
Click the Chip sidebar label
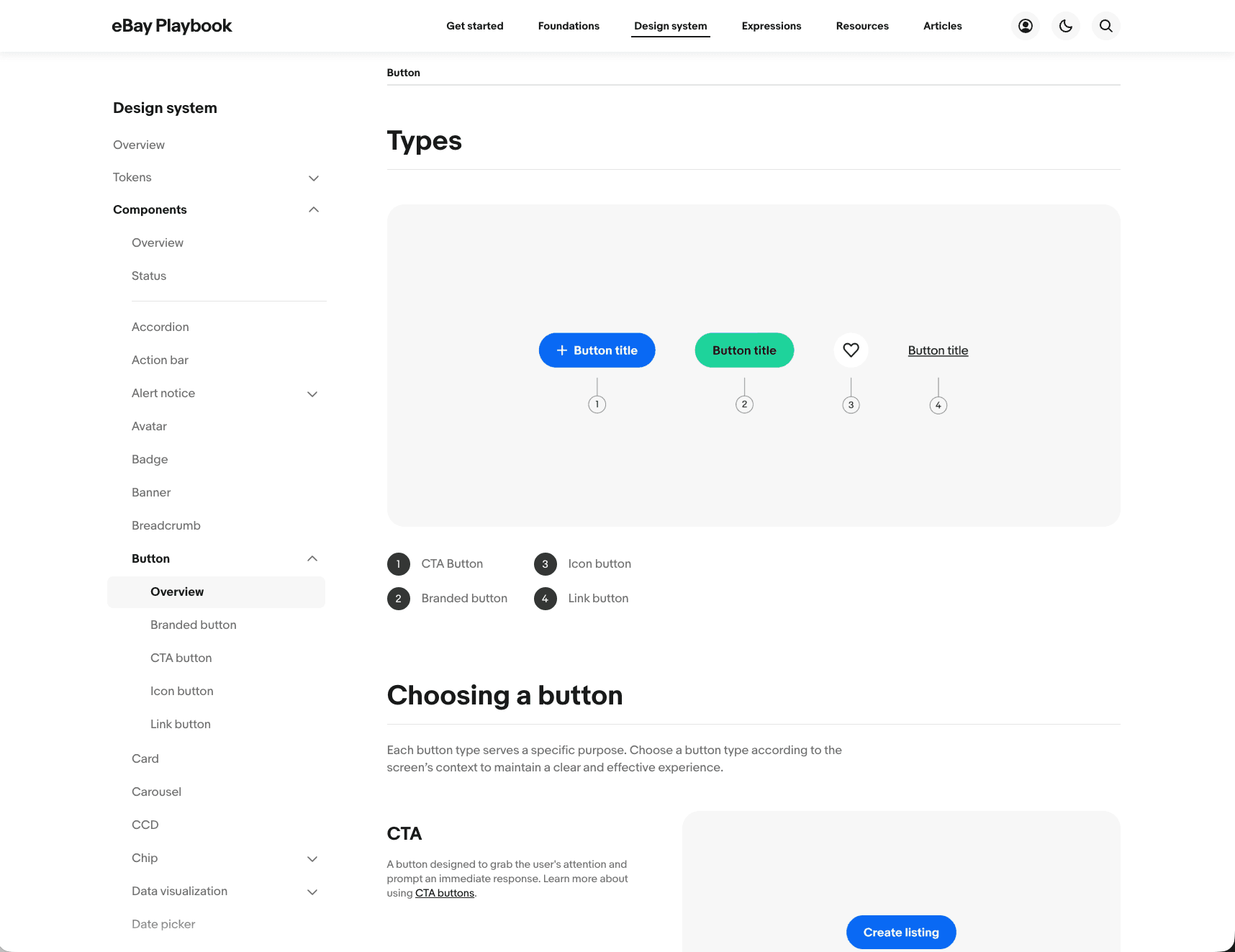coord(145,858)
